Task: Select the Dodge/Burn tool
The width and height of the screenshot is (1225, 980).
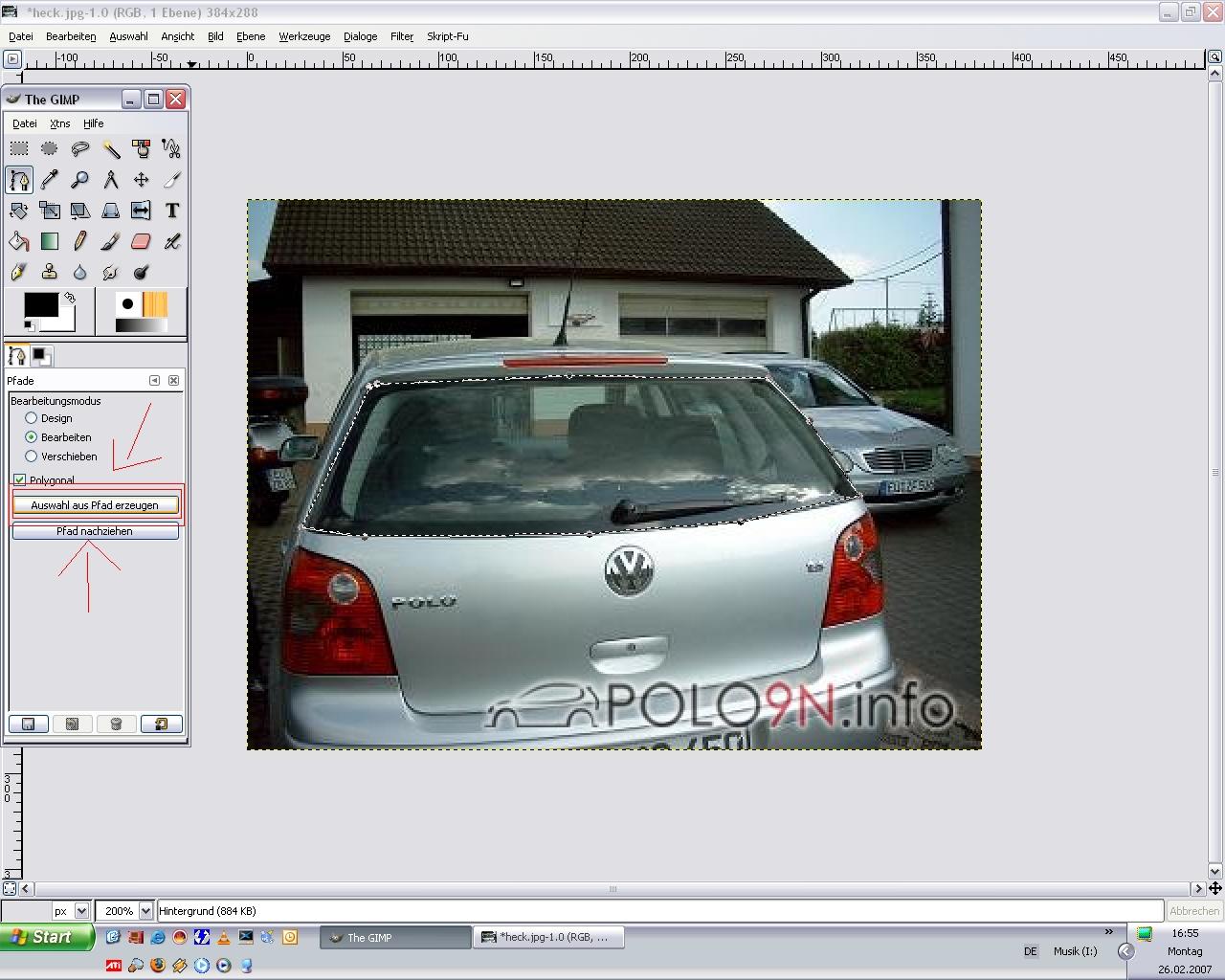Action: coord(142,273)
